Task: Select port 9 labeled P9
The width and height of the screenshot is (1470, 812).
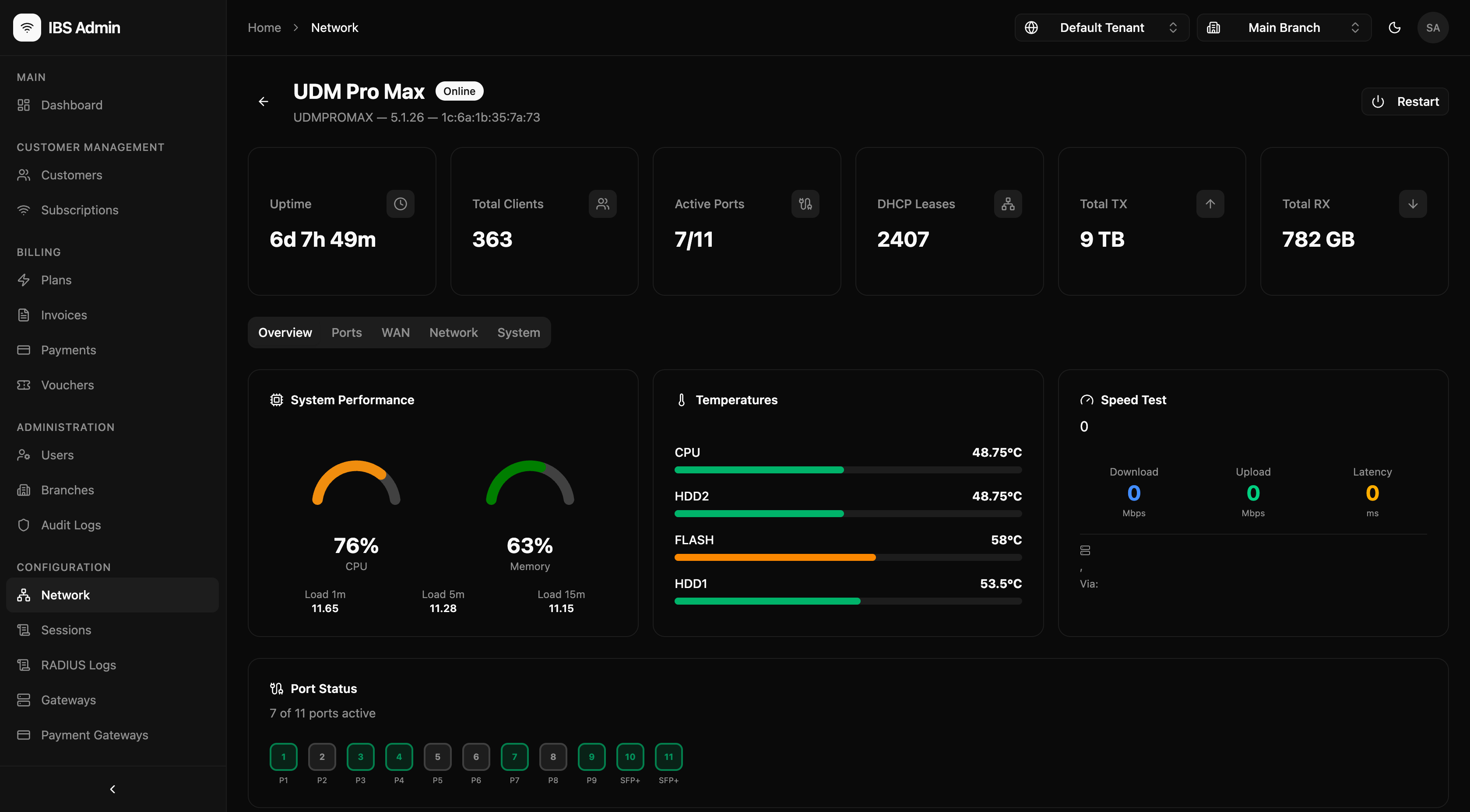Action: [592, 757]
